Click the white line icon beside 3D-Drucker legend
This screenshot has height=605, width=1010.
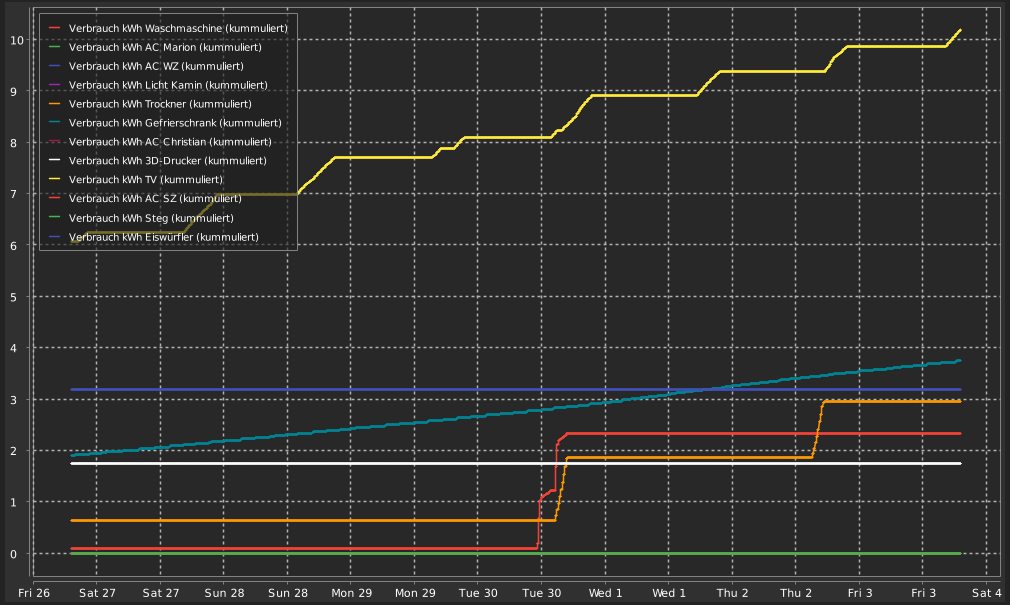tap(55, 161)
